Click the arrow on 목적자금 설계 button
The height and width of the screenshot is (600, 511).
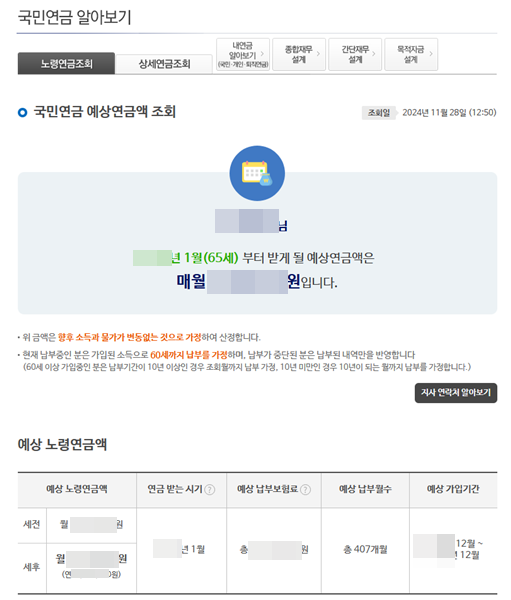431,54
